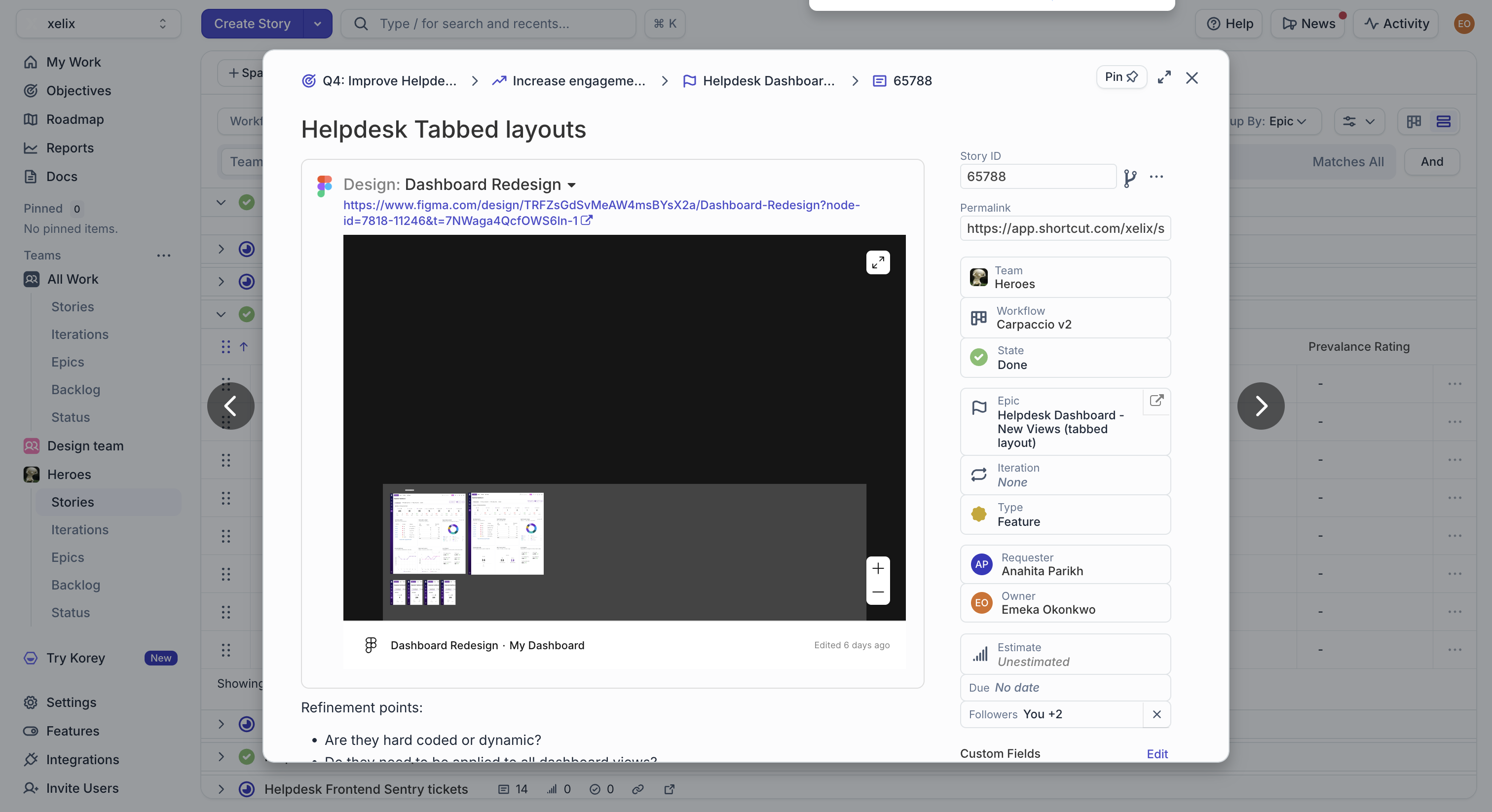Image resolution: width=1492 pixels, height=812 pixels.
Task: Change the Workflow Carpaccio v2 field
Action: [1065, 318]
